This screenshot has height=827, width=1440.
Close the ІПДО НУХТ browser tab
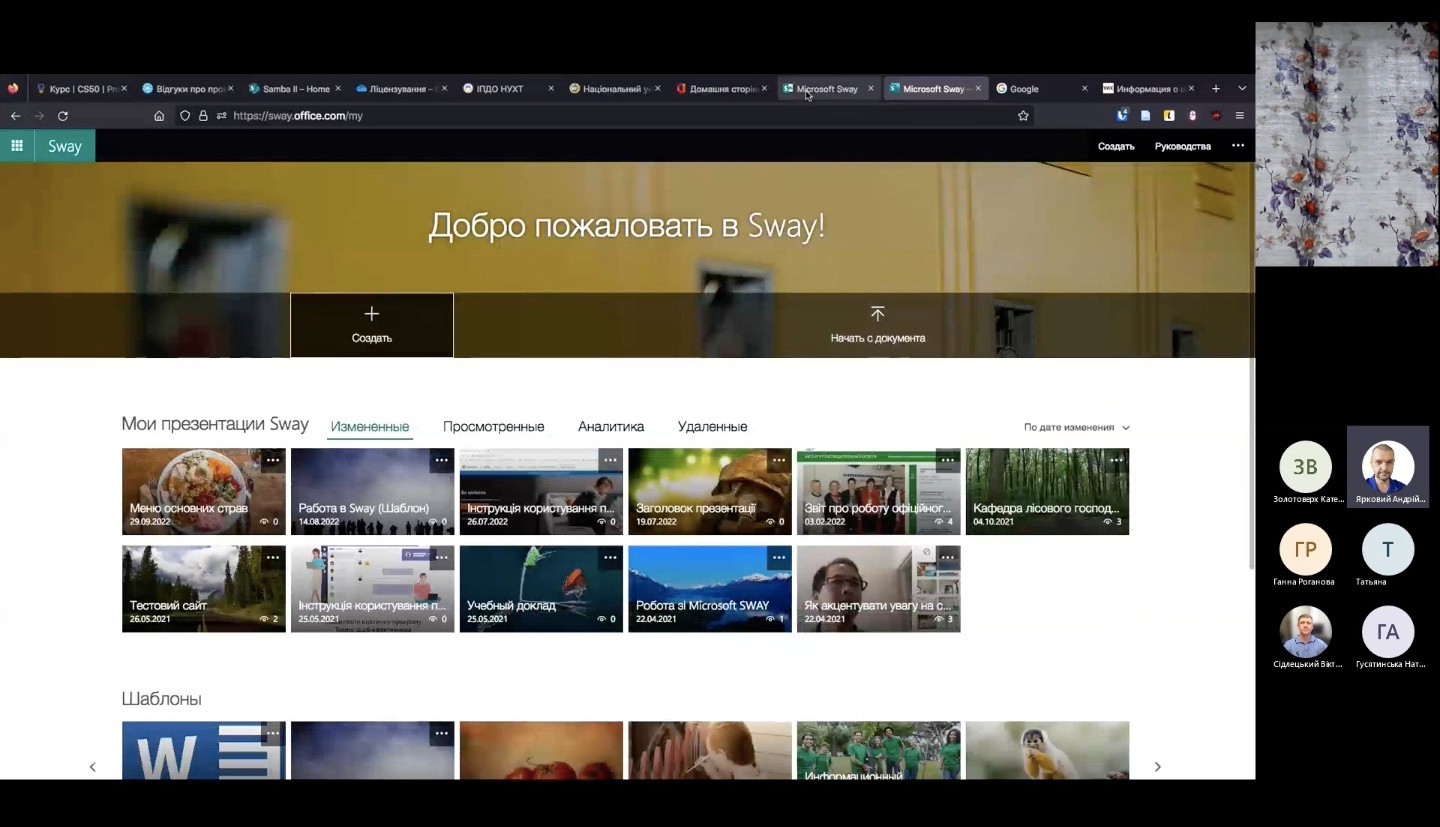point(550,89)
